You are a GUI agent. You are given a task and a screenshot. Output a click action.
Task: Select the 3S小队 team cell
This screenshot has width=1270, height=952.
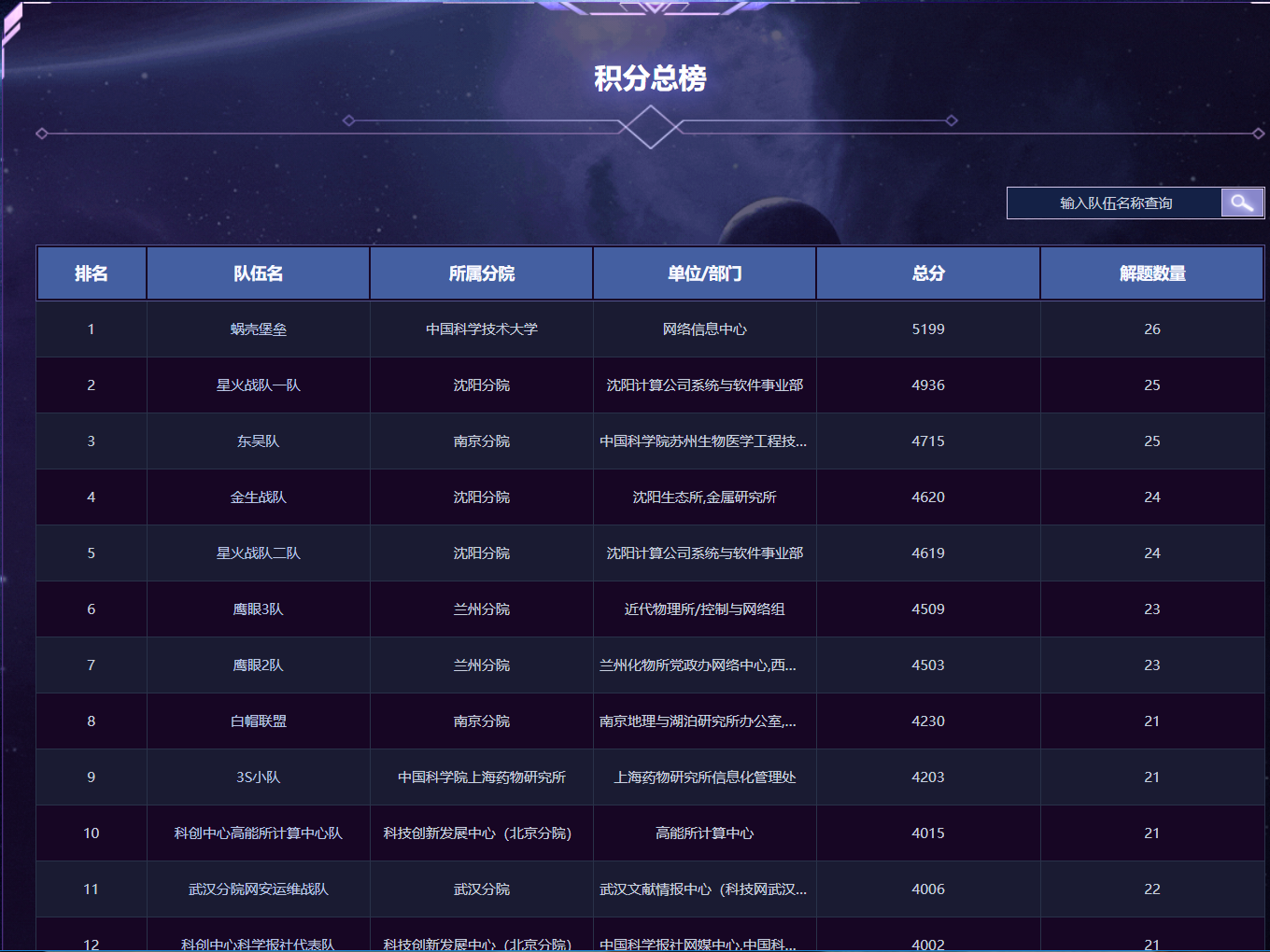coord(259,777)
